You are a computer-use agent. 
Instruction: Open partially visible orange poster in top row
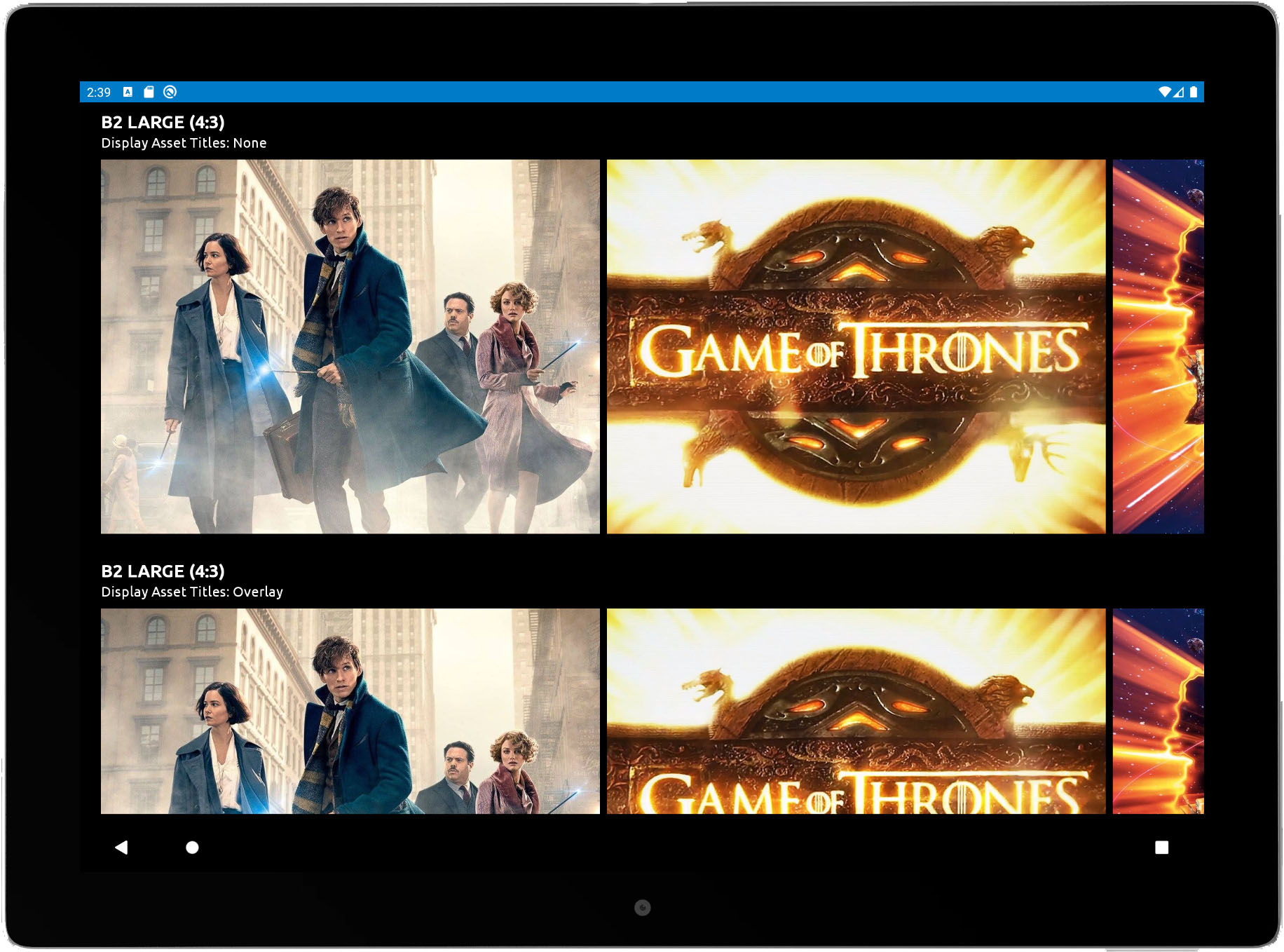point(1158,346)
